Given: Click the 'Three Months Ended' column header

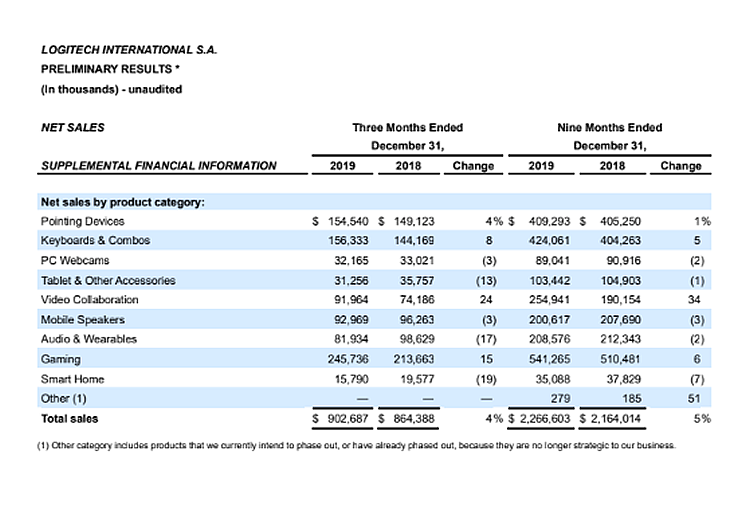Looking at the screenshot, I should [x=408, y=128].
